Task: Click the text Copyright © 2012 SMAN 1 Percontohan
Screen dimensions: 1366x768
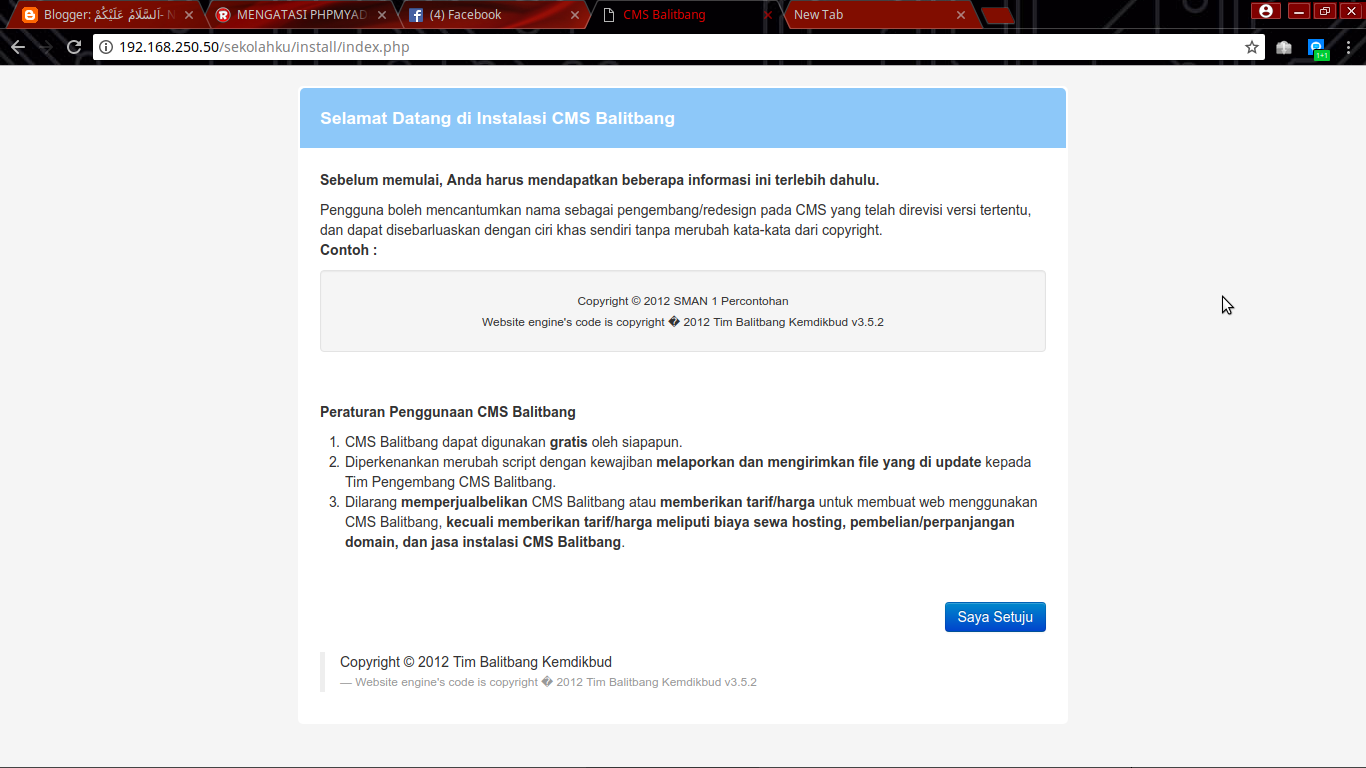Action: [683, 301]
